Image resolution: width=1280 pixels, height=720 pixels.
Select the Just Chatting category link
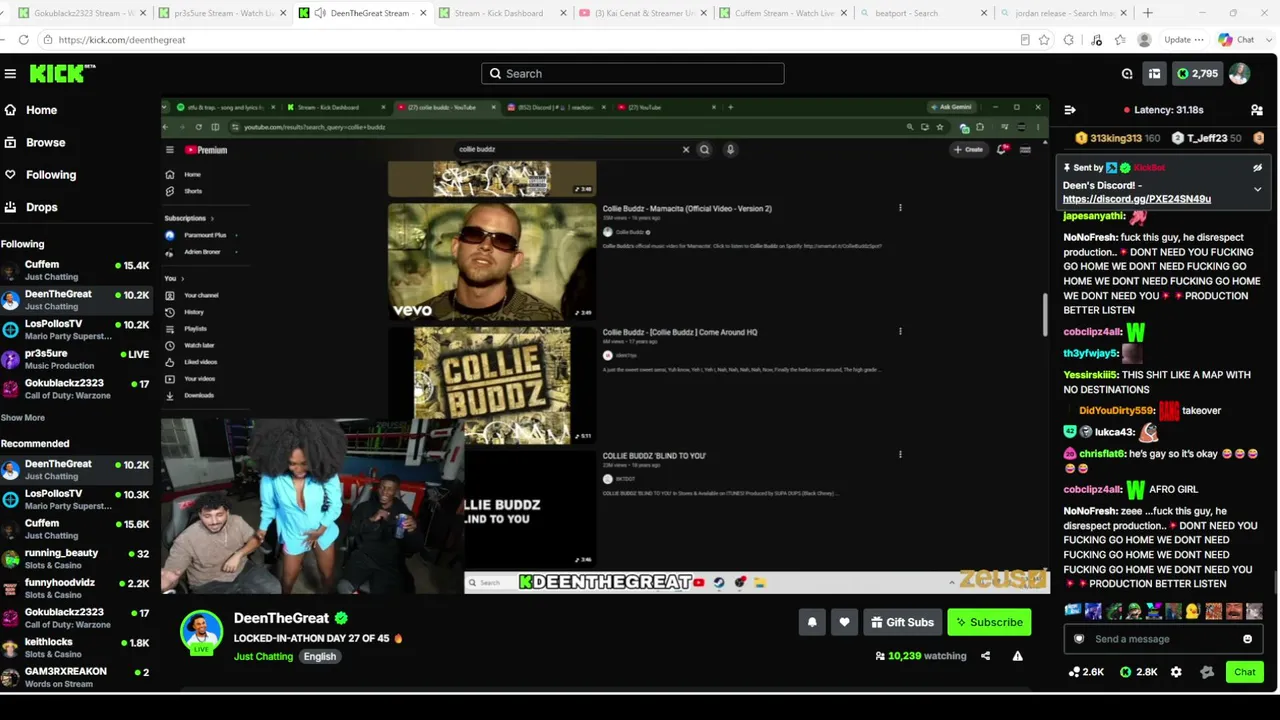coord(263,657)
